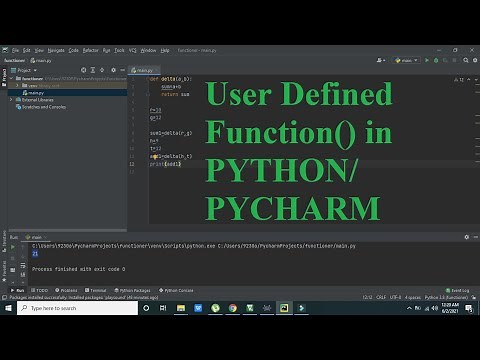Open the Window menu

tap(148, 50)
